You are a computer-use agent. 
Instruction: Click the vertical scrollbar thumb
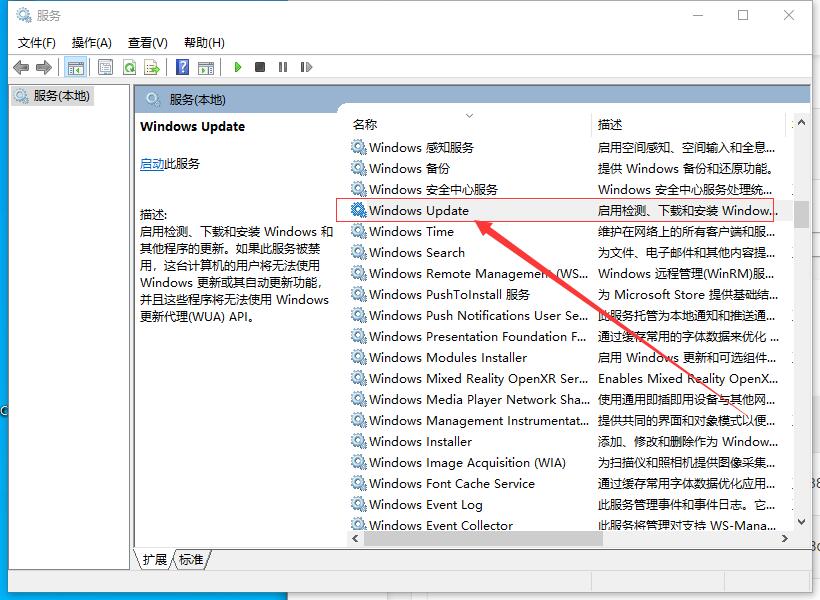801,214
